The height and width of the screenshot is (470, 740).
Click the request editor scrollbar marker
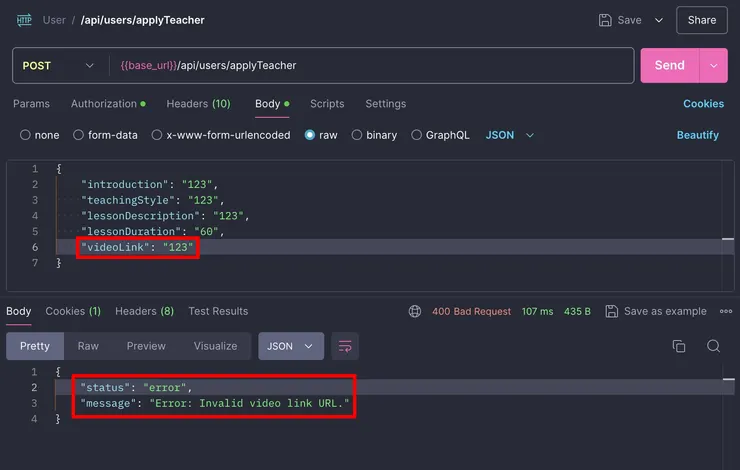(728, 239)
